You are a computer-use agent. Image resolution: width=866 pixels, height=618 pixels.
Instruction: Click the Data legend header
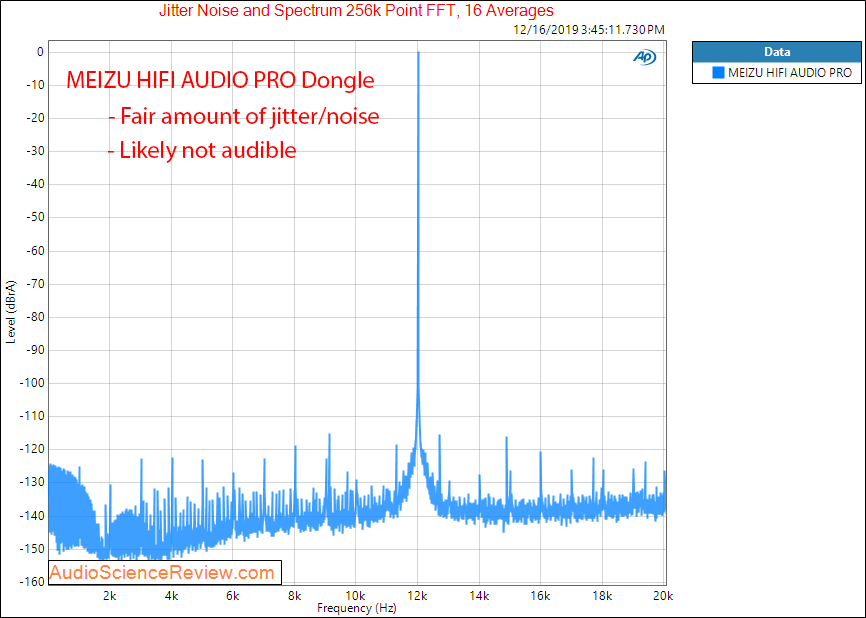click(x=777, y=52)
